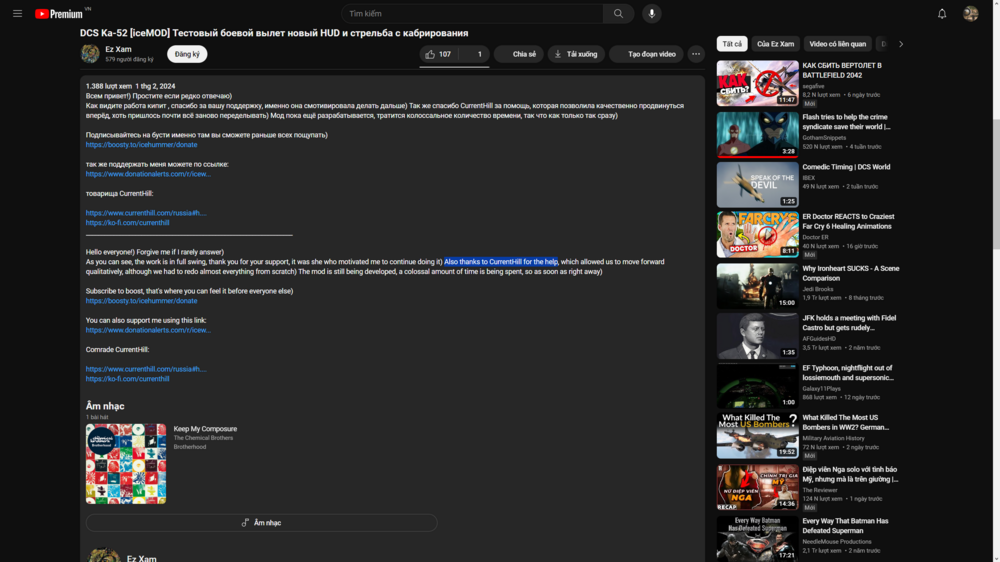Image resolution: width=1000 pixels, height=562 pixels.
Task: Open Every Way Batman Defeated Superman thumbnail
Action: (x=757, y=538)
